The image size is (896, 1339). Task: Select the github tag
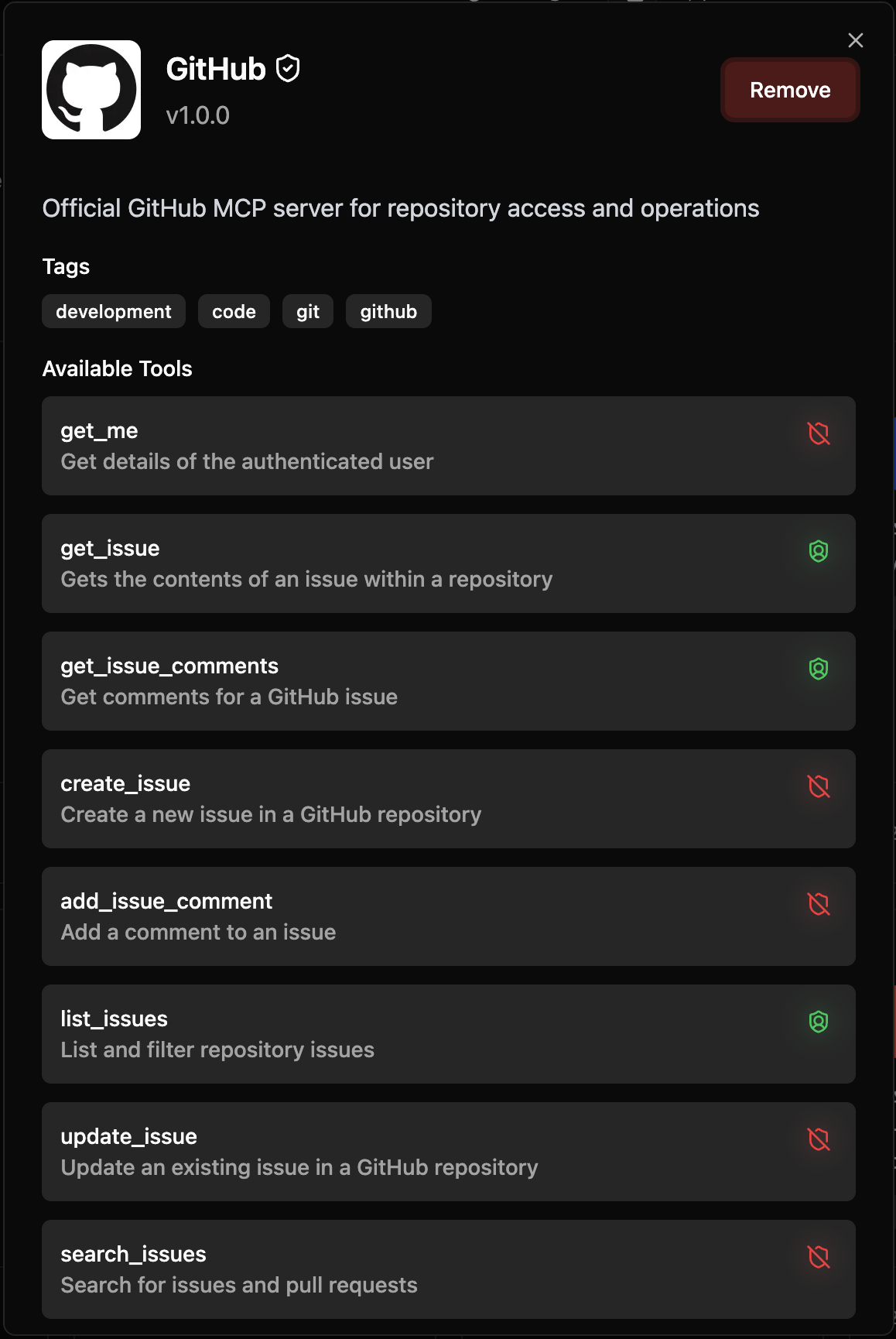(388, 311)
